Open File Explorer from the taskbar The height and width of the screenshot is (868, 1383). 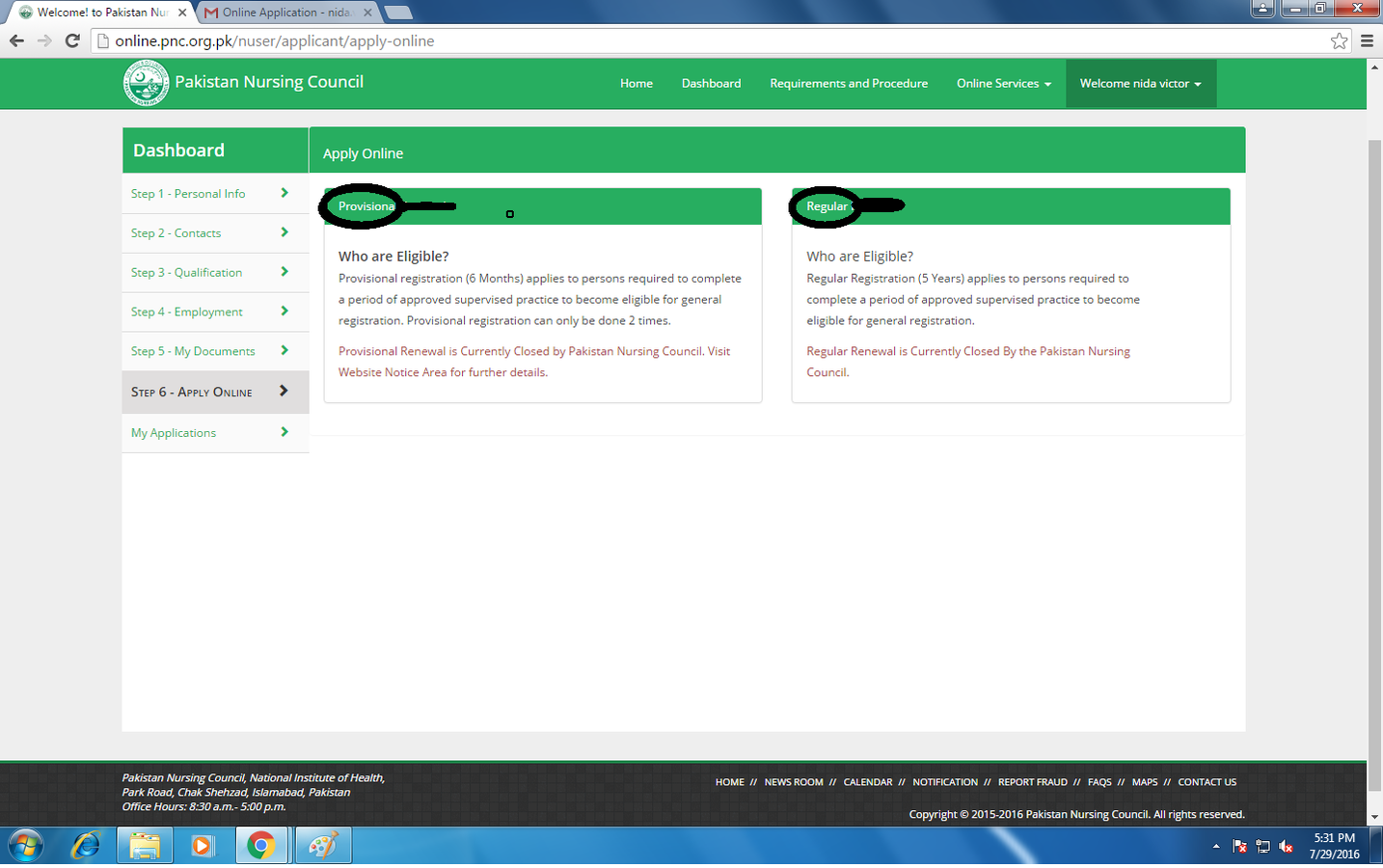pos(145,846)
